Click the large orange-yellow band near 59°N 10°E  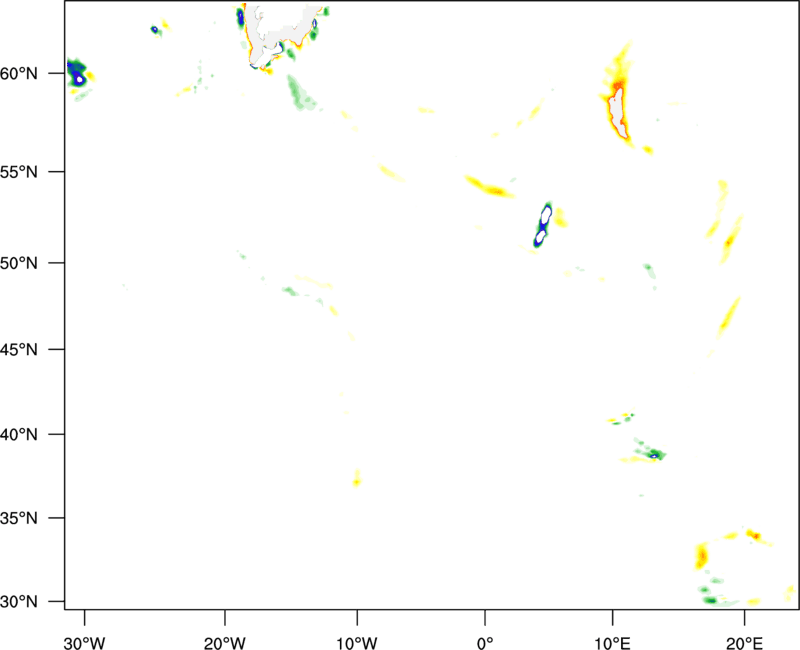(x=616, y=98)
